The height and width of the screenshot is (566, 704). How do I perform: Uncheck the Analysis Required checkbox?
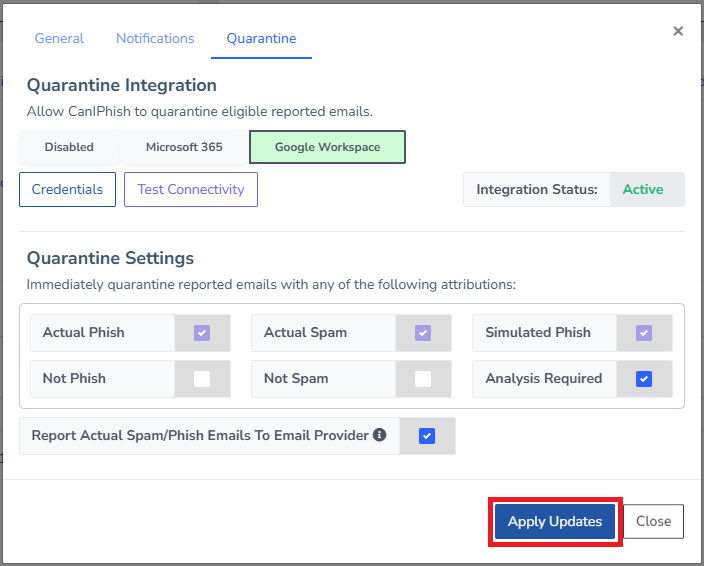coord(644,379)
